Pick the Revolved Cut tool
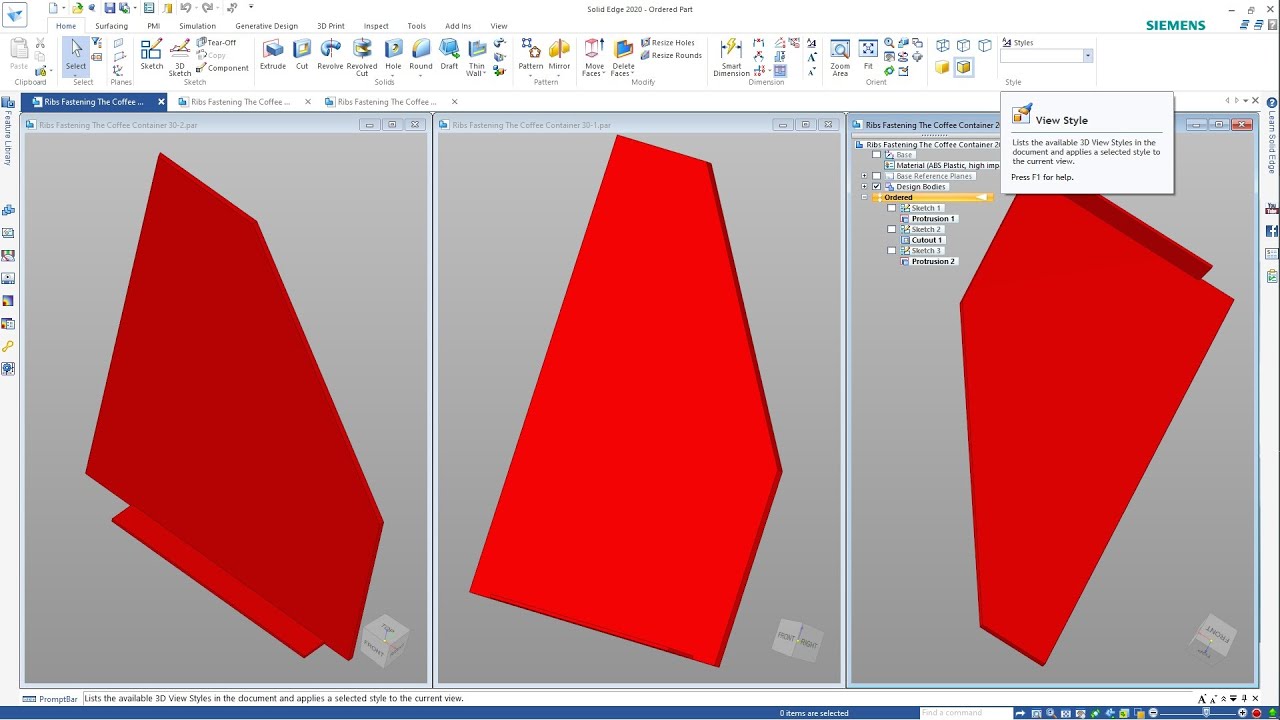The height and width of the screenshot is (720, 1280). tap(362, 57)
